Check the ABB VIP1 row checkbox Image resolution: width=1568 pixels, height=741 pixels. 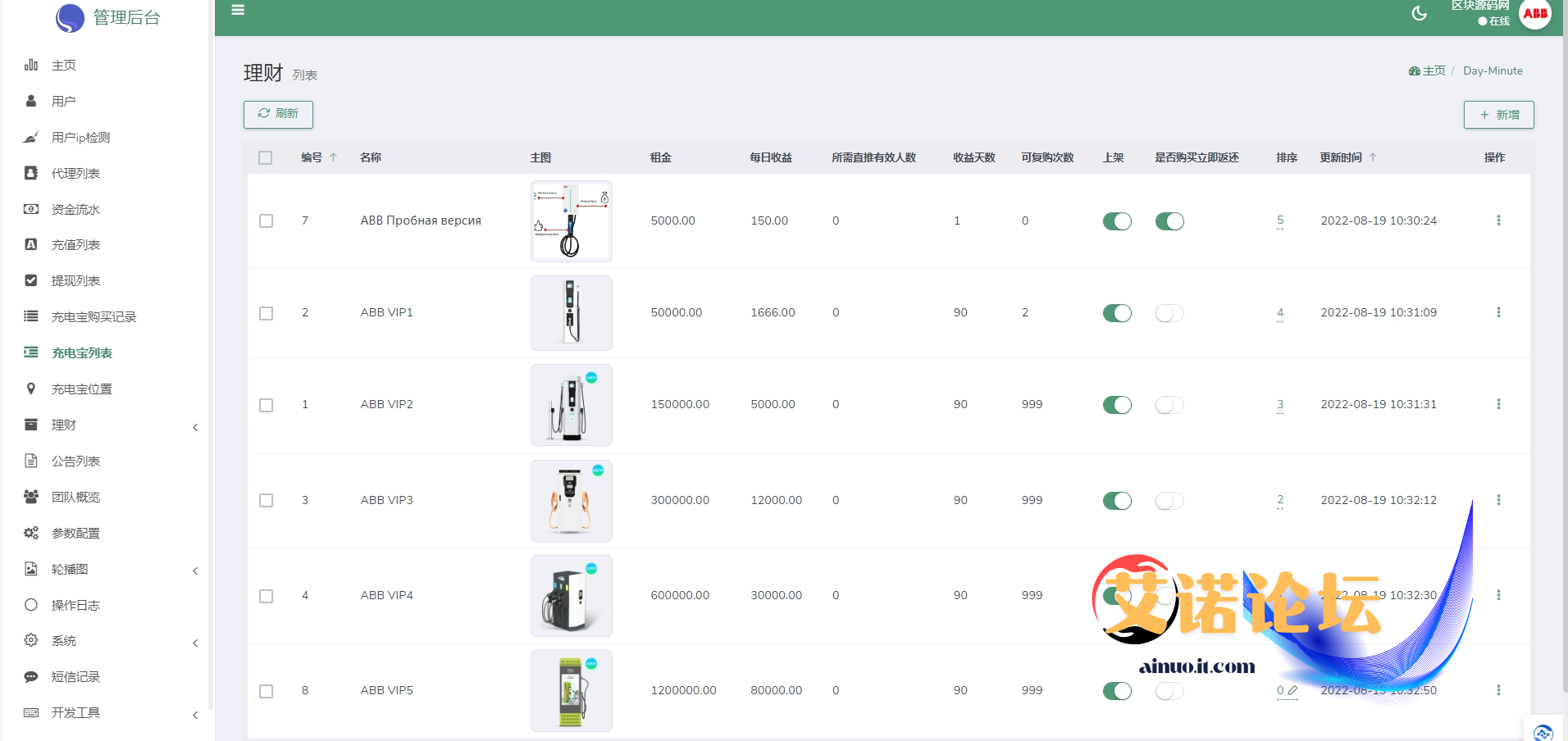(x=266, y=313)
